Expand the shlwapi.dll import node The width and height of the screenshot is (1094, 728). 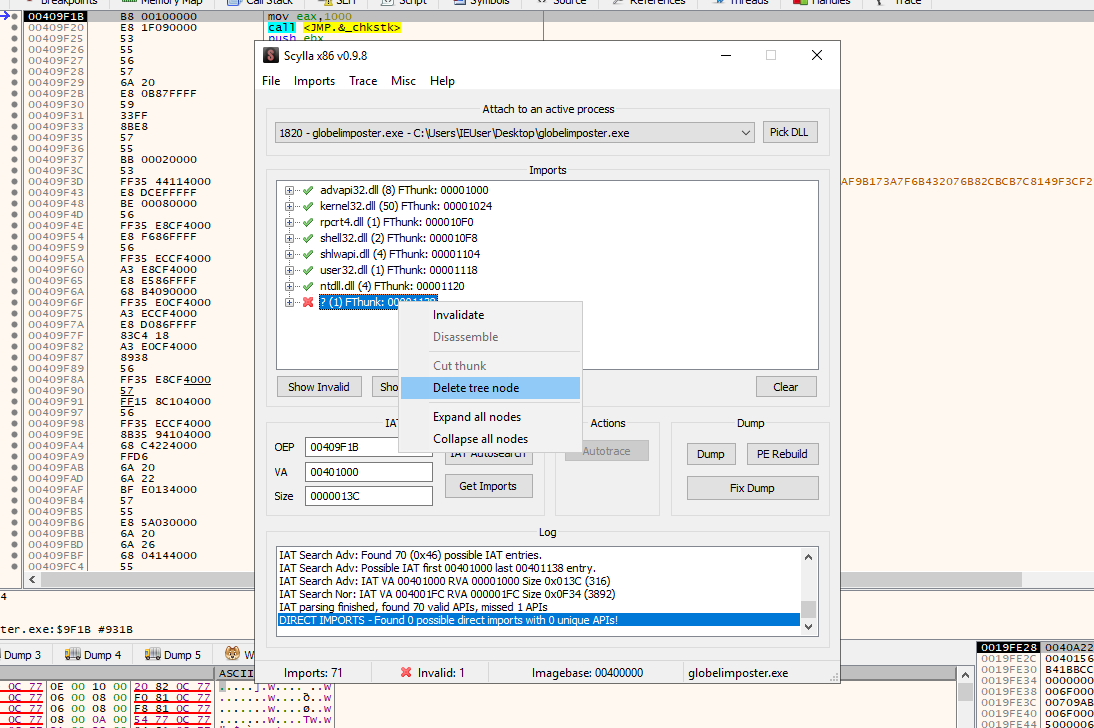tap(289, 254)
